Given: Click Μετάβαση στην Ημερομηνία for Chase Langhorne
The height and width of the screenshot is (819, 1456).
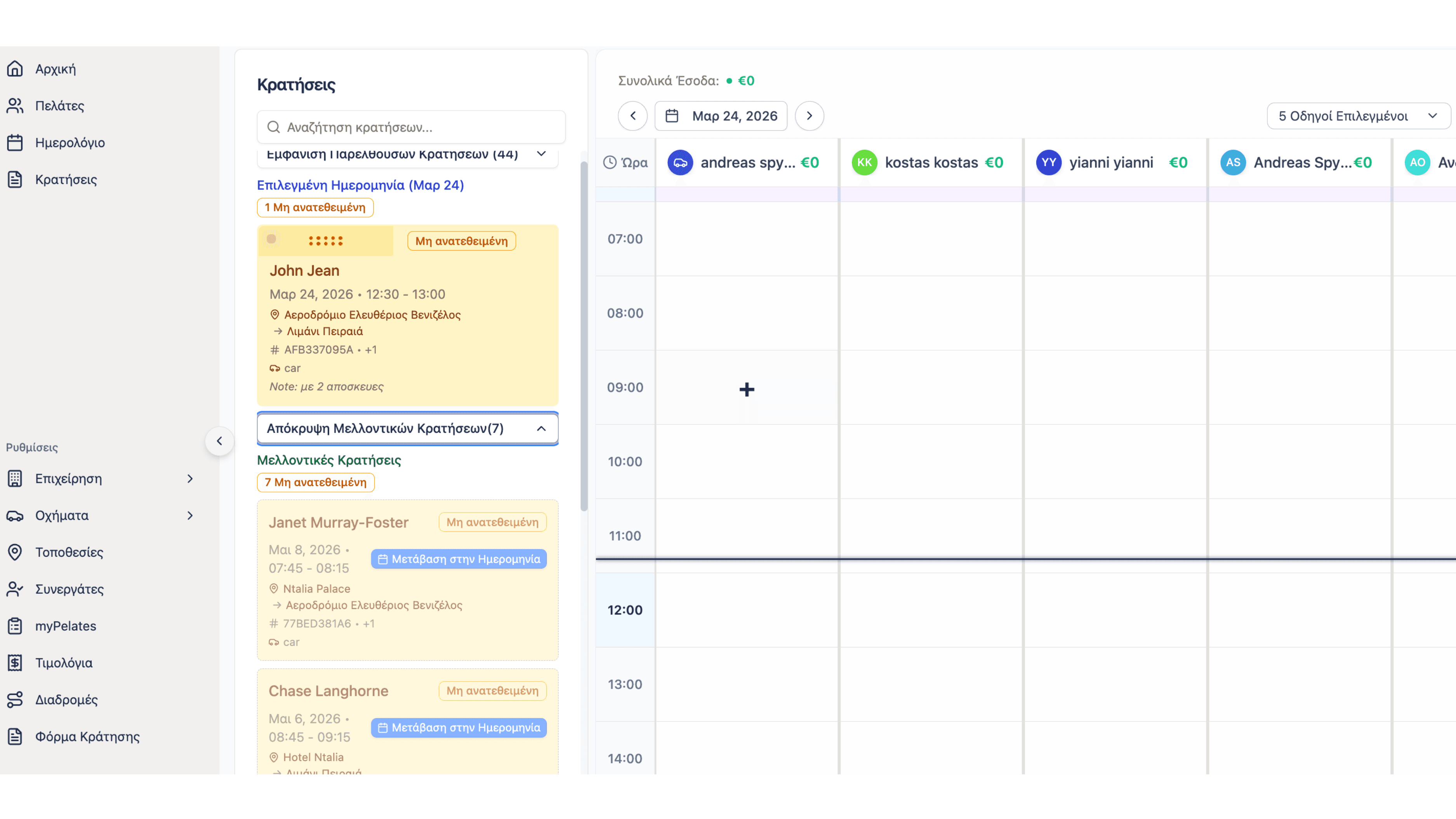Looking at the screenshot, I should [459, 728].
